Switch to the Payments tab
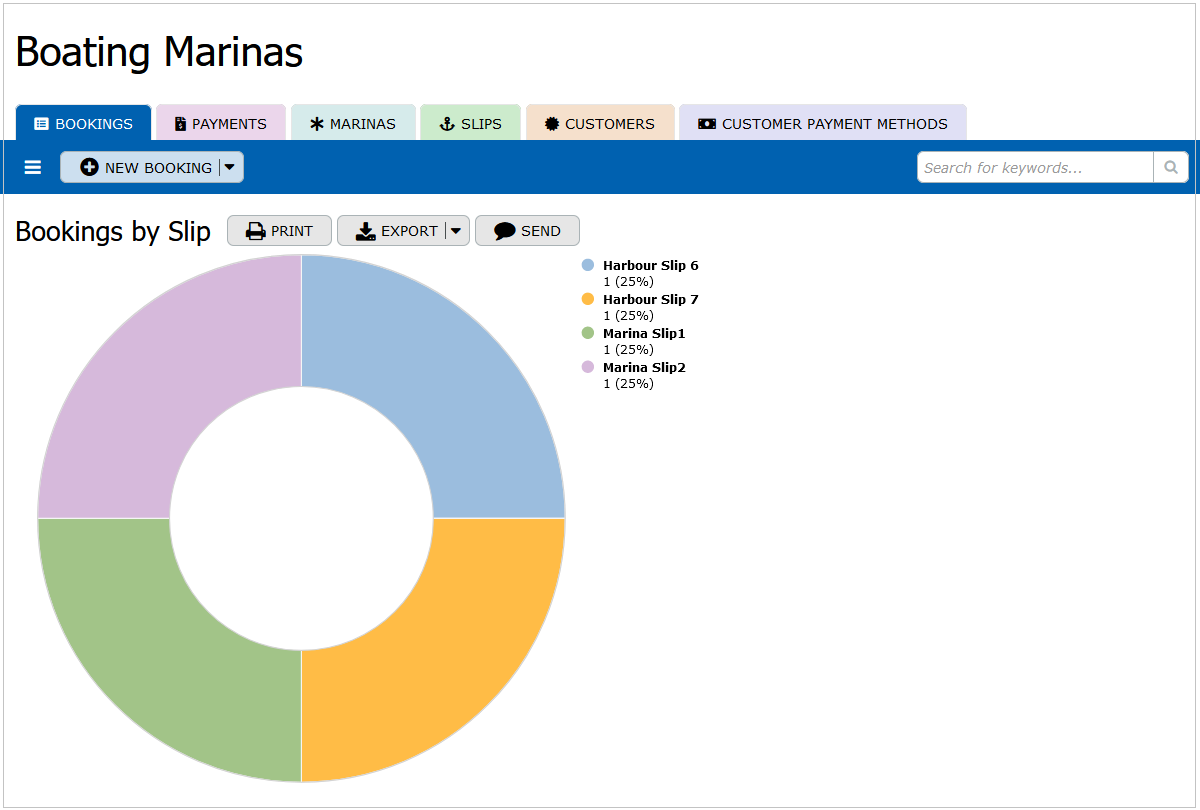 tap(221, 124)
